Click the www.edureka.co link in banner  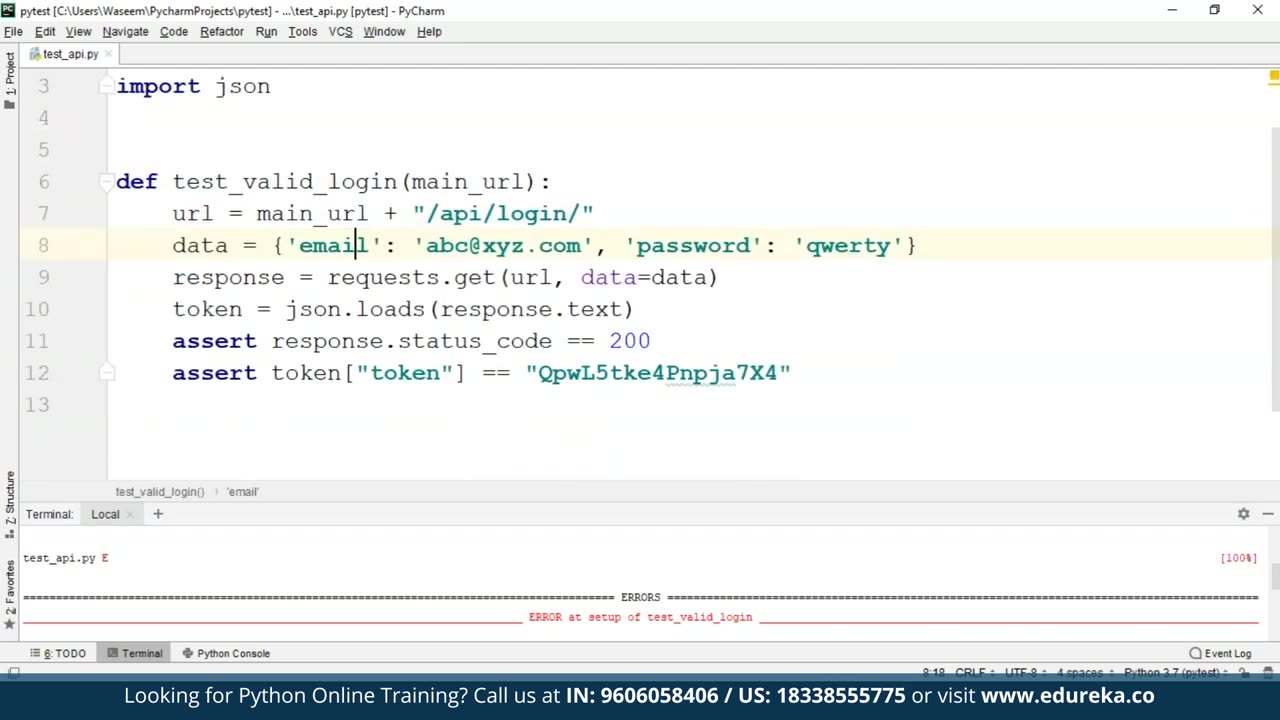tap(1067, 695)
